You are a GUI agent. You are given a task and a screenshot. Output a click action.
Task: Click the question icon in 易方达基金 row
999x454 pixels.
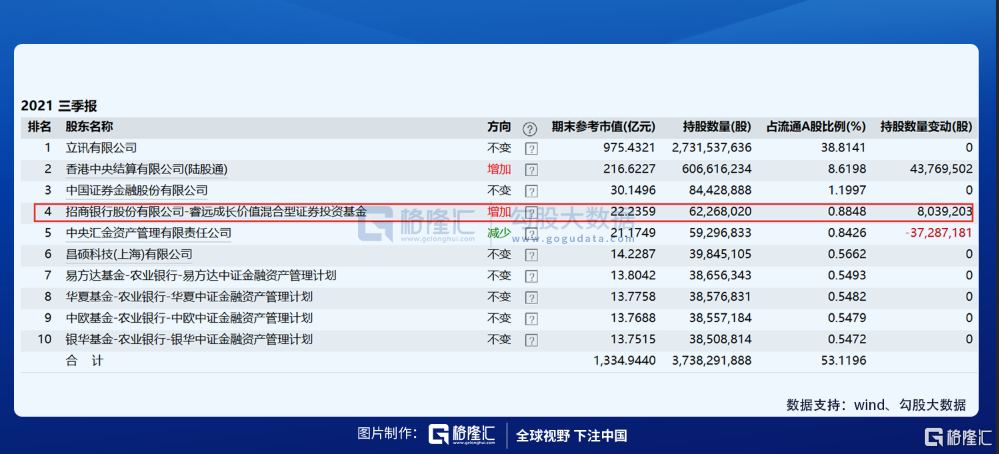(x=531, y=276)
